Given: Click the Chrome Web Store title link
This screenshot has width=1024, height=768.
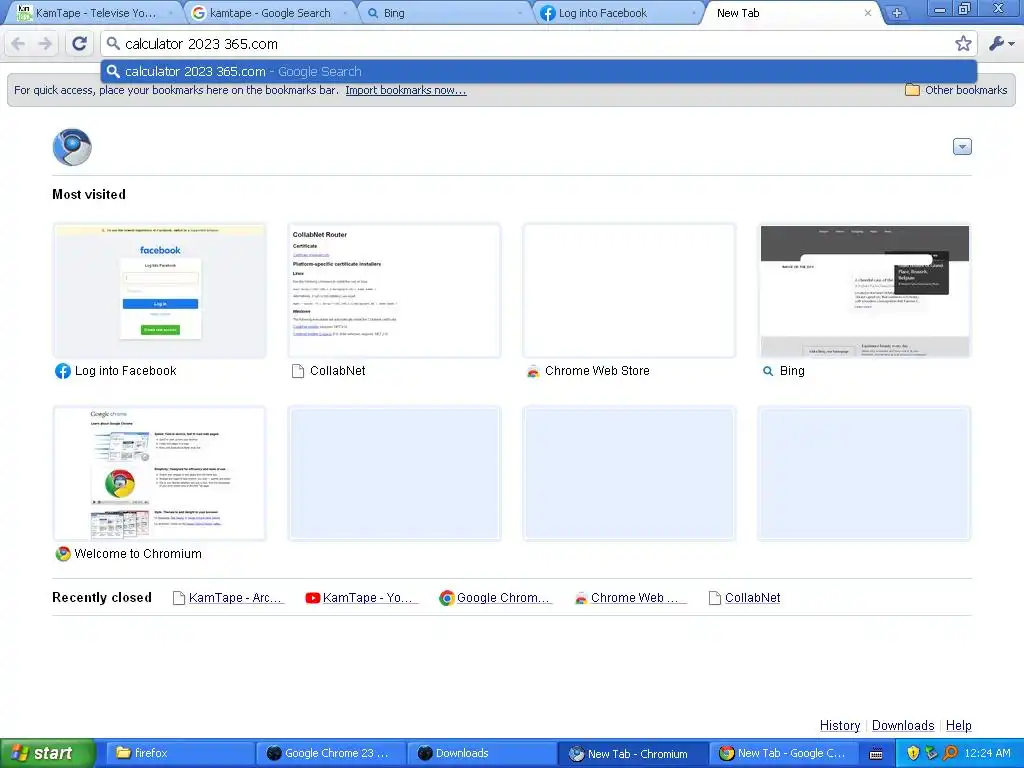Looking at the screenshot, I should (x=597, y=371).
